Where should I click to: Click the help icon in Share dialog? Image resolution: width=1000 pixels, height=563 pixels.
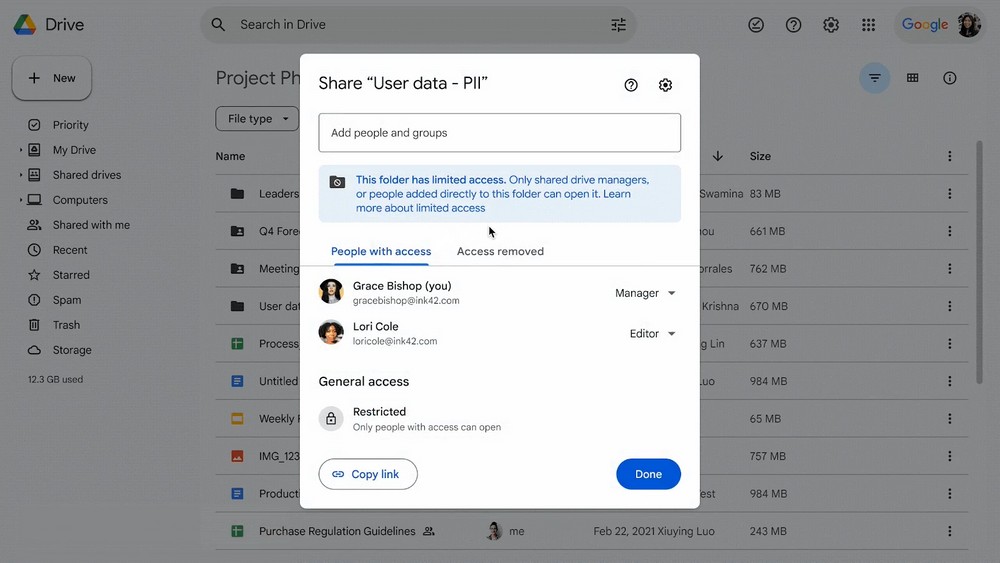631,85
